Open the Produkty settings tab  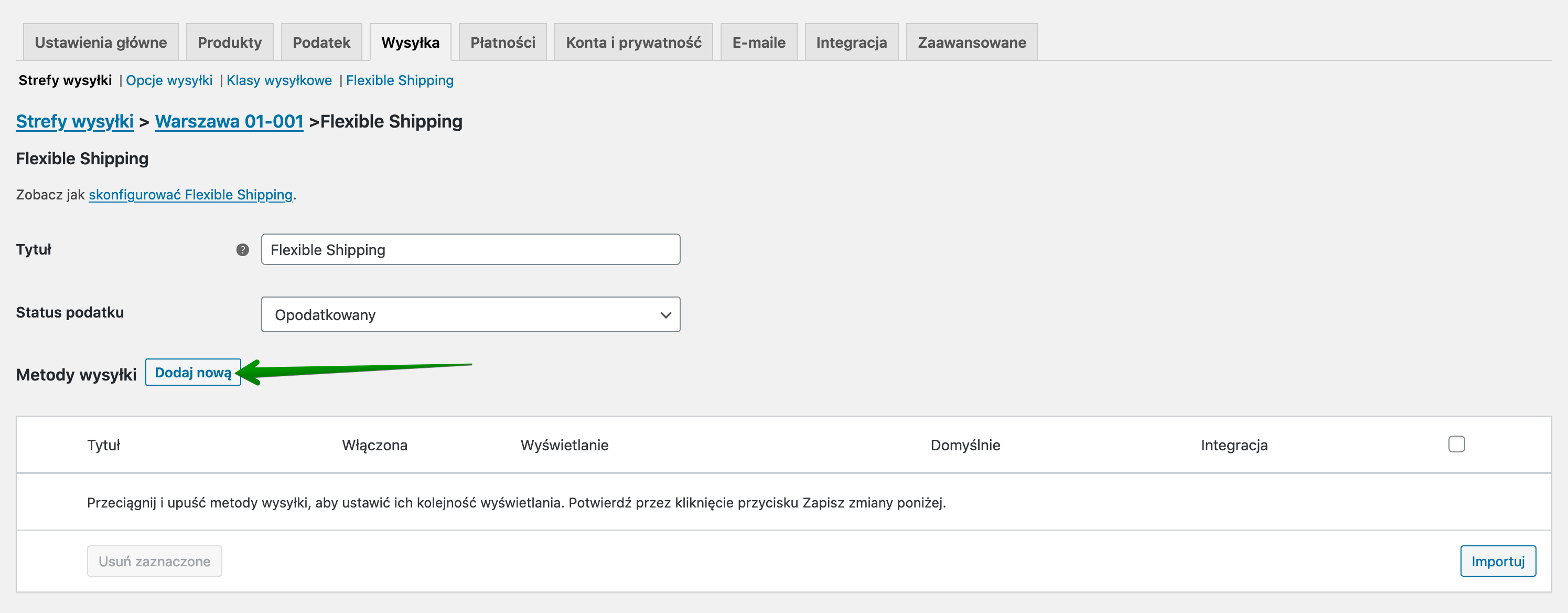click(230, 43)
